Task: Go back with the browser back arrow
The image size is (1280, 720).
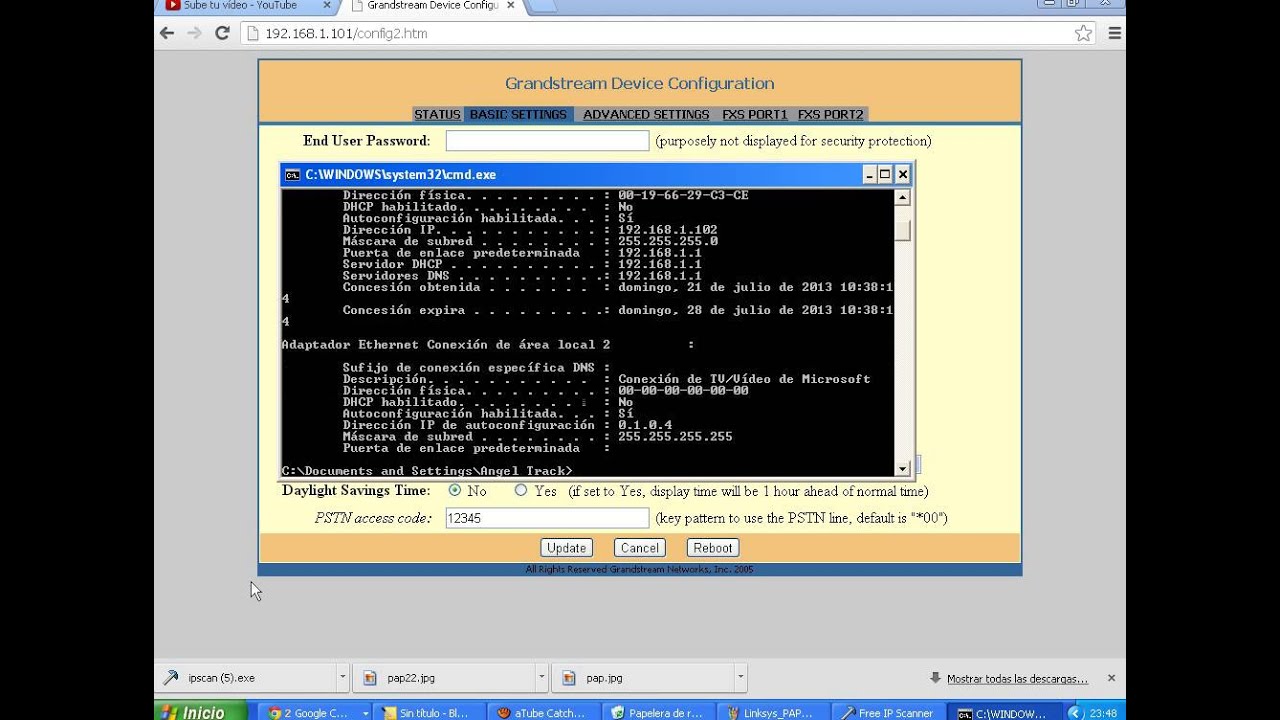Action: point(167,33)
